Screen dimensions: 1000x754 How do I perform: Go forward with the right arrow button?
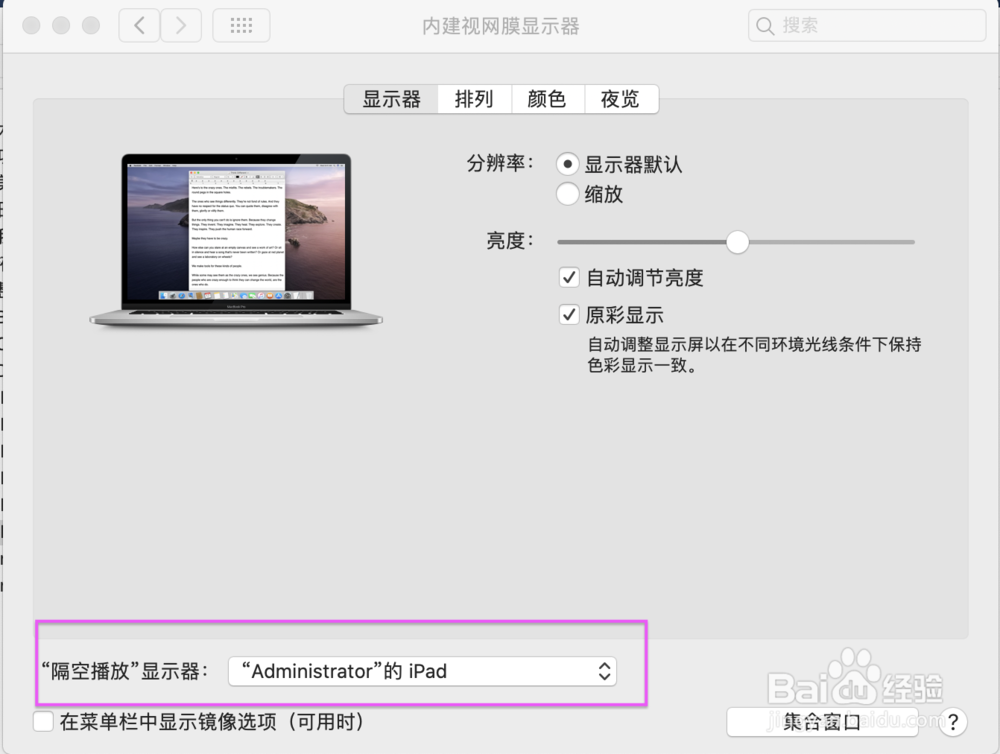coord(181,26)
